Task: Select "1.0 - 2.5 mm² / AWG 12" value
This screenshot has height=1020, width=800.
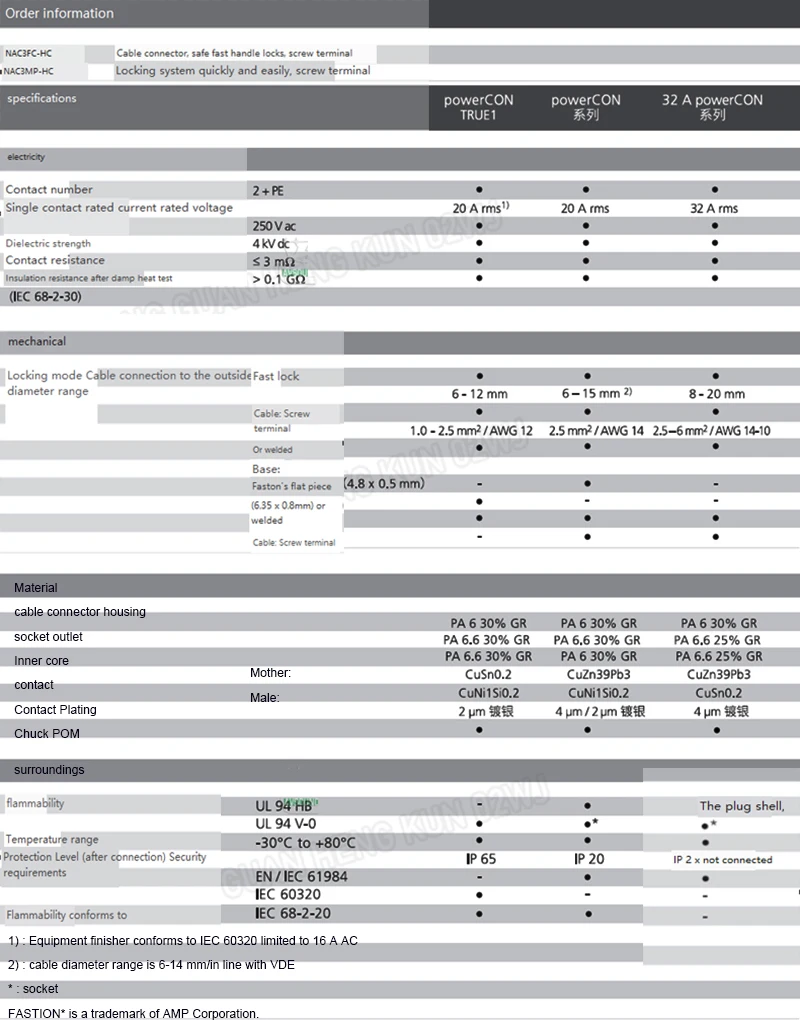Action: [471, 431]
